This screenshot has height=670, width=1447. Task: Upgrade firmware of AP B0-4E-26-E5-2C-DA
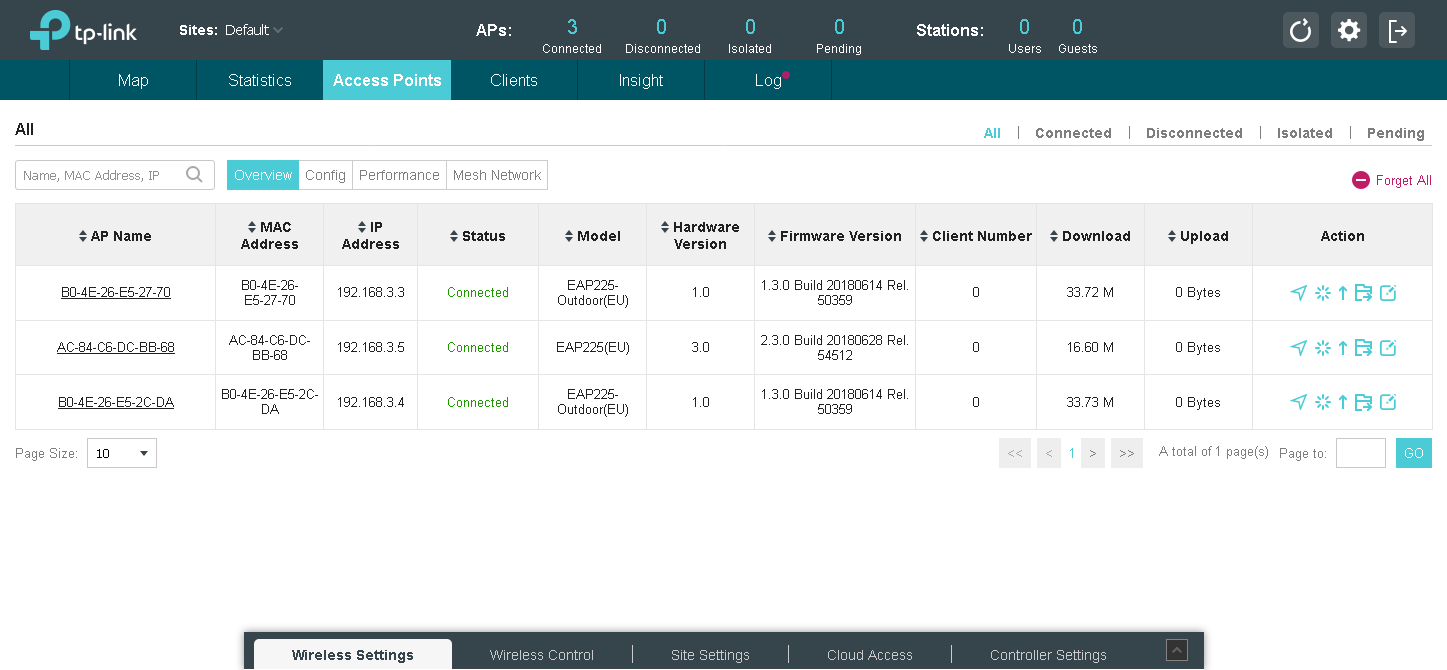click(1343, 402)
